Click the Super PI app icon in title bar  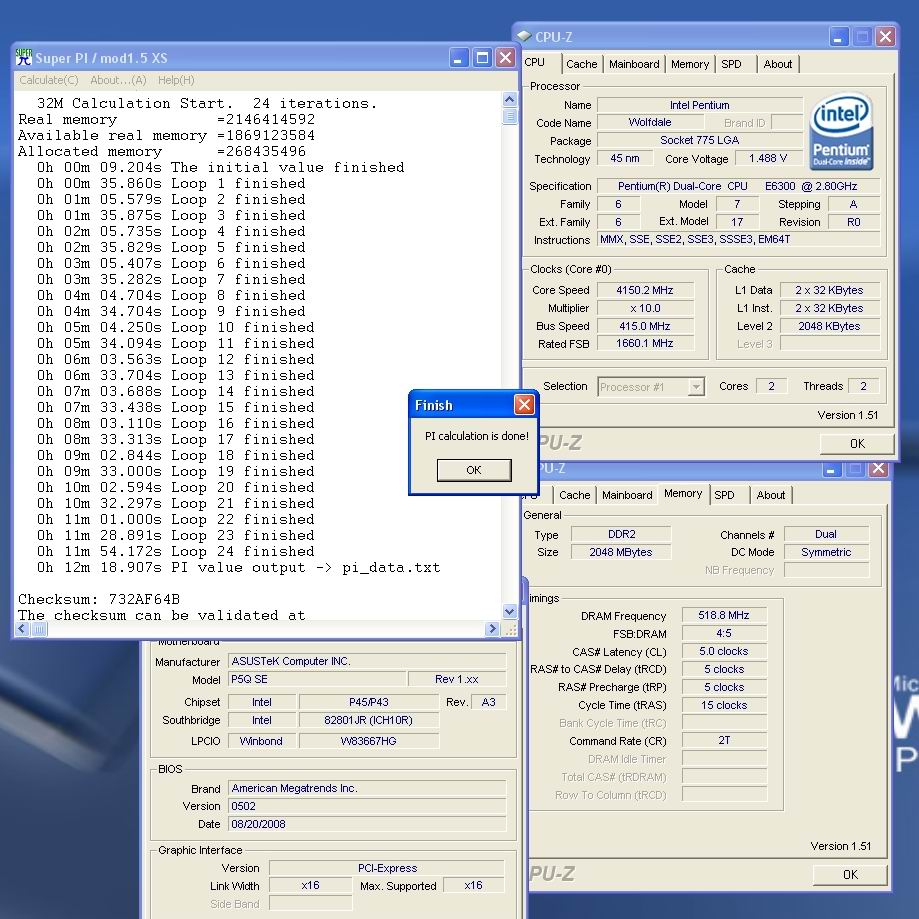24,57
